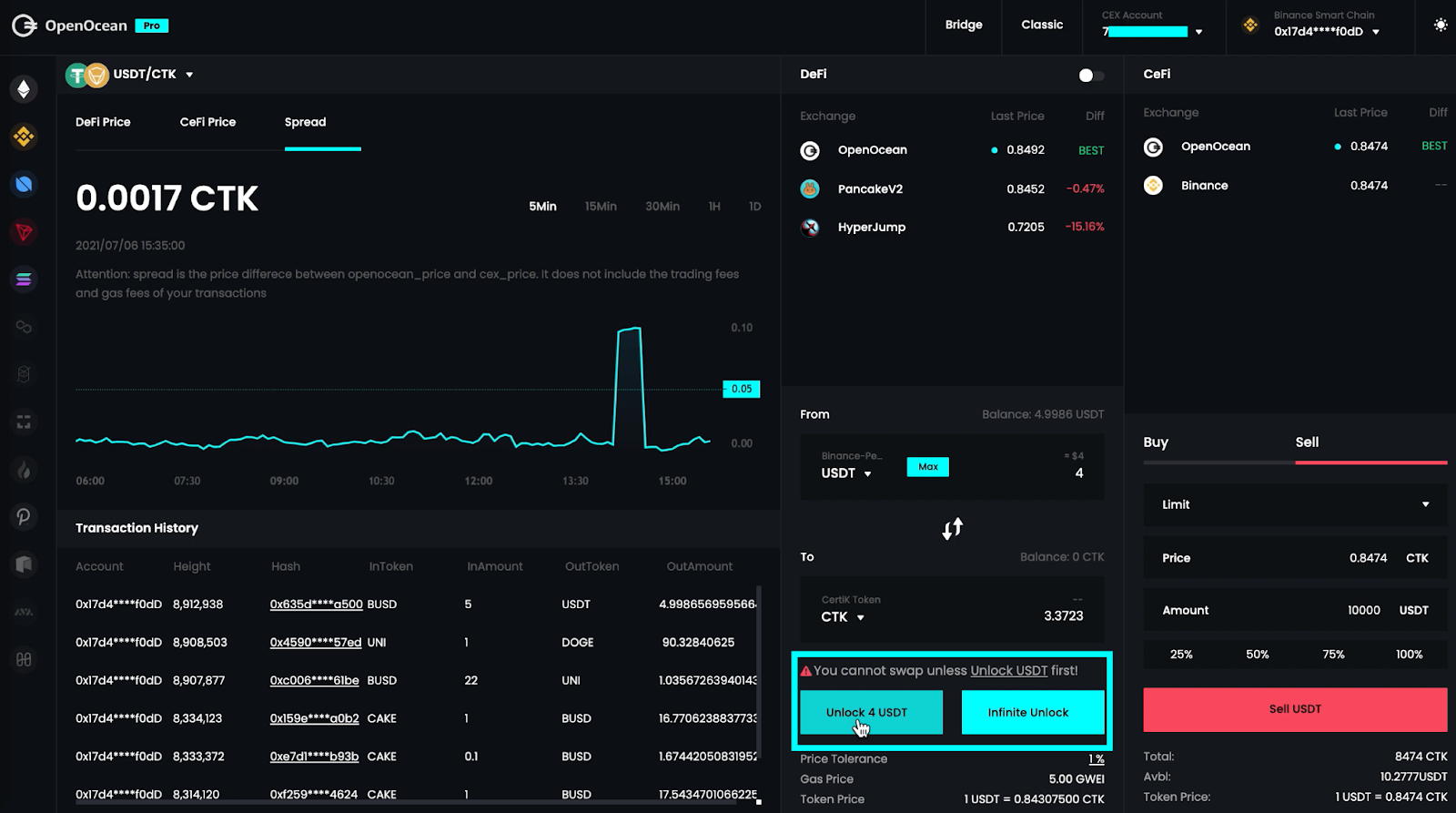Open transaction hash 0x4590****57ed

pyautogui.click(x=316, y=643)
